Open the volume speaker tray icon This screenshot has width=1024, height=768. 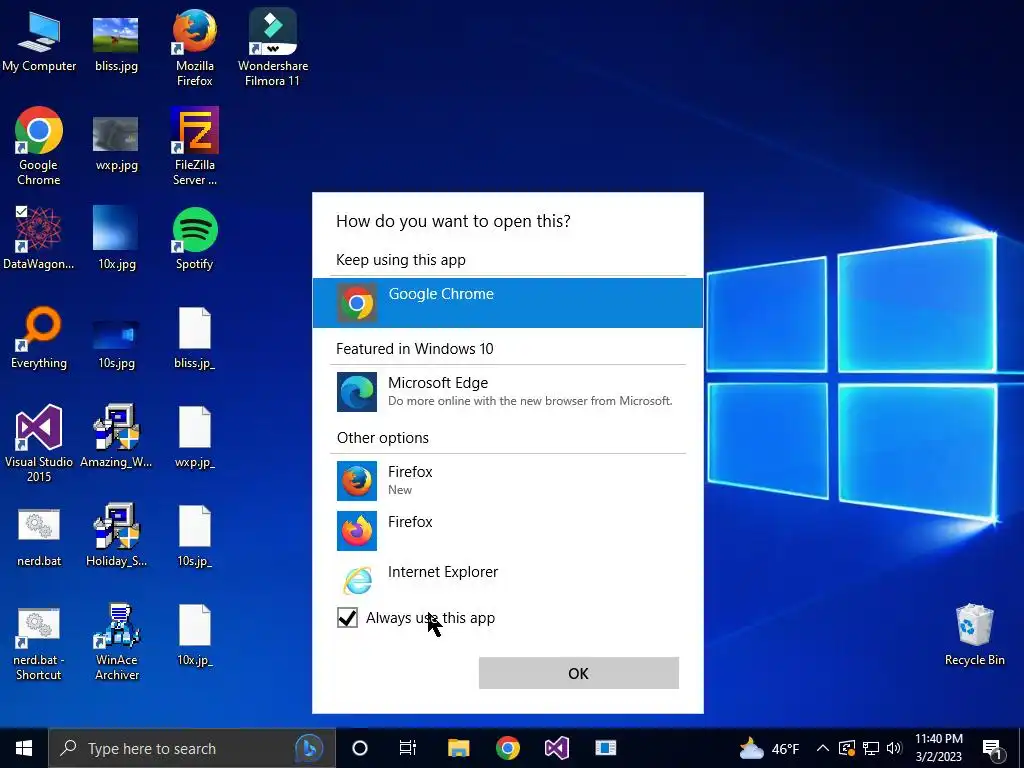pos(894,748)
